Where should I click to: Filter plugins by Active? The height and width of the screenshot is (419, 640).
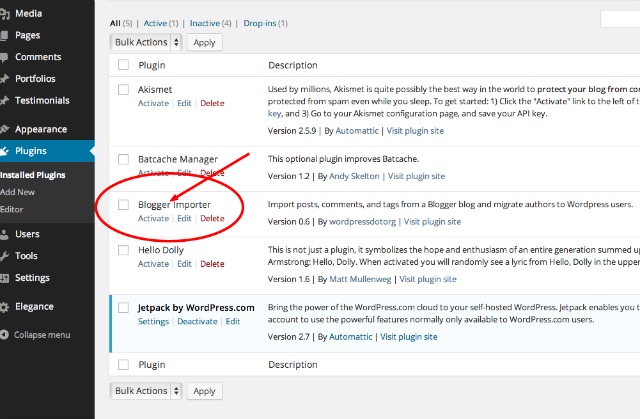155,23
